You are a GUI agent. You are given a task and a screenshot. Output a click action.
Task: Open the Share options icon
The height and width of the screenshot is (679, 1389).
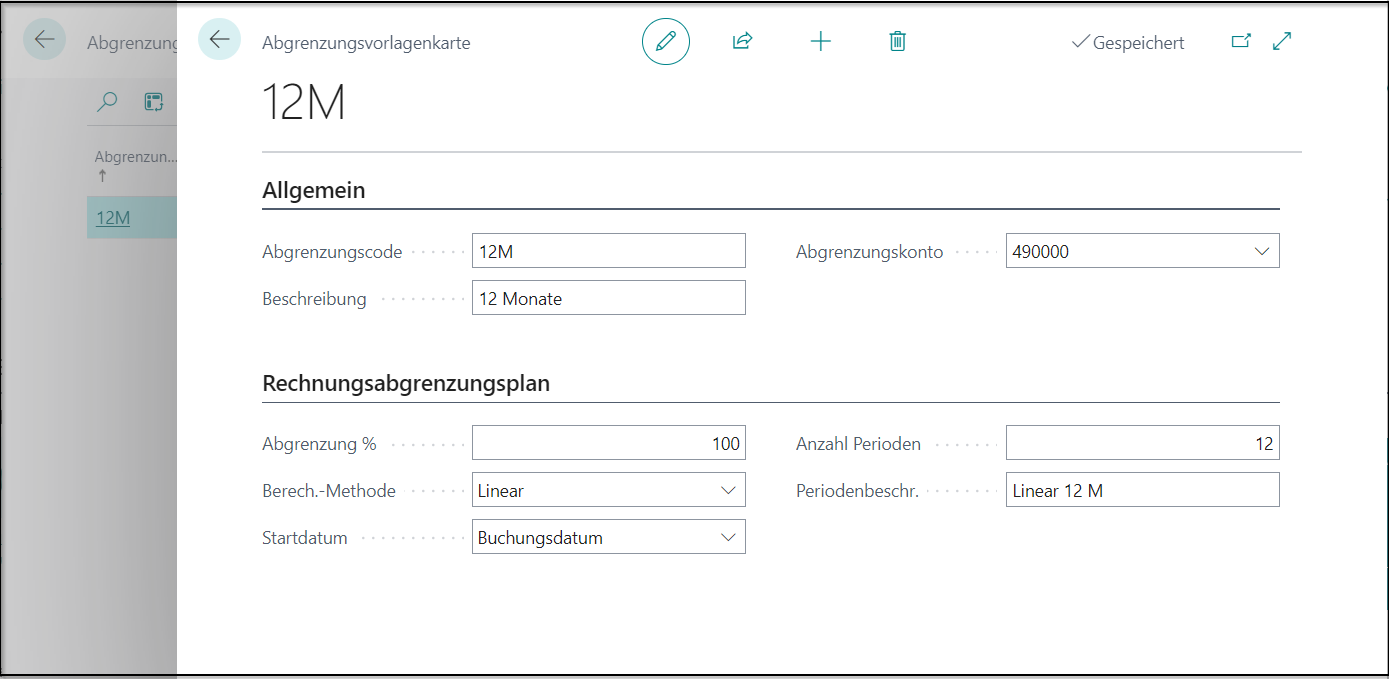(x=742, y=41)
